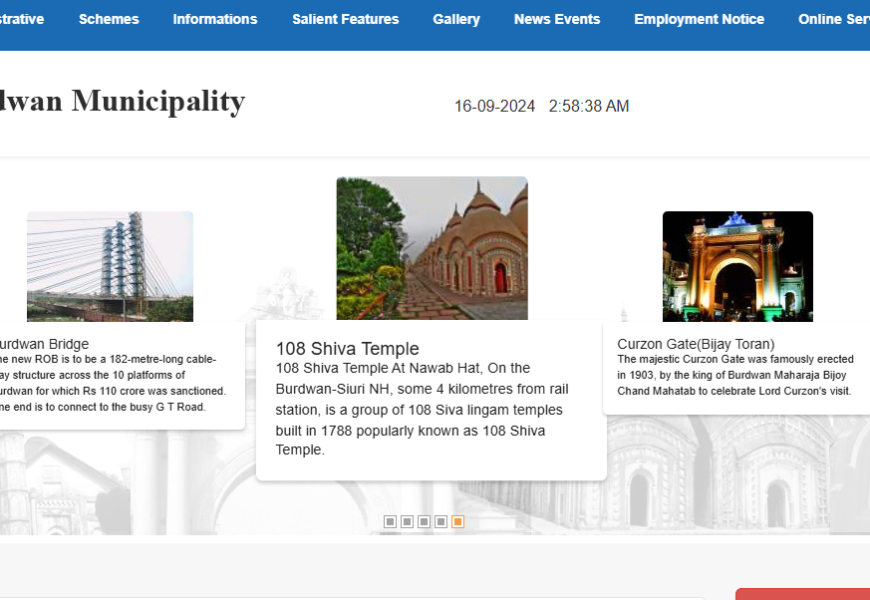
Task: Open the Schemes menu
Action: (x=108, y=19)
